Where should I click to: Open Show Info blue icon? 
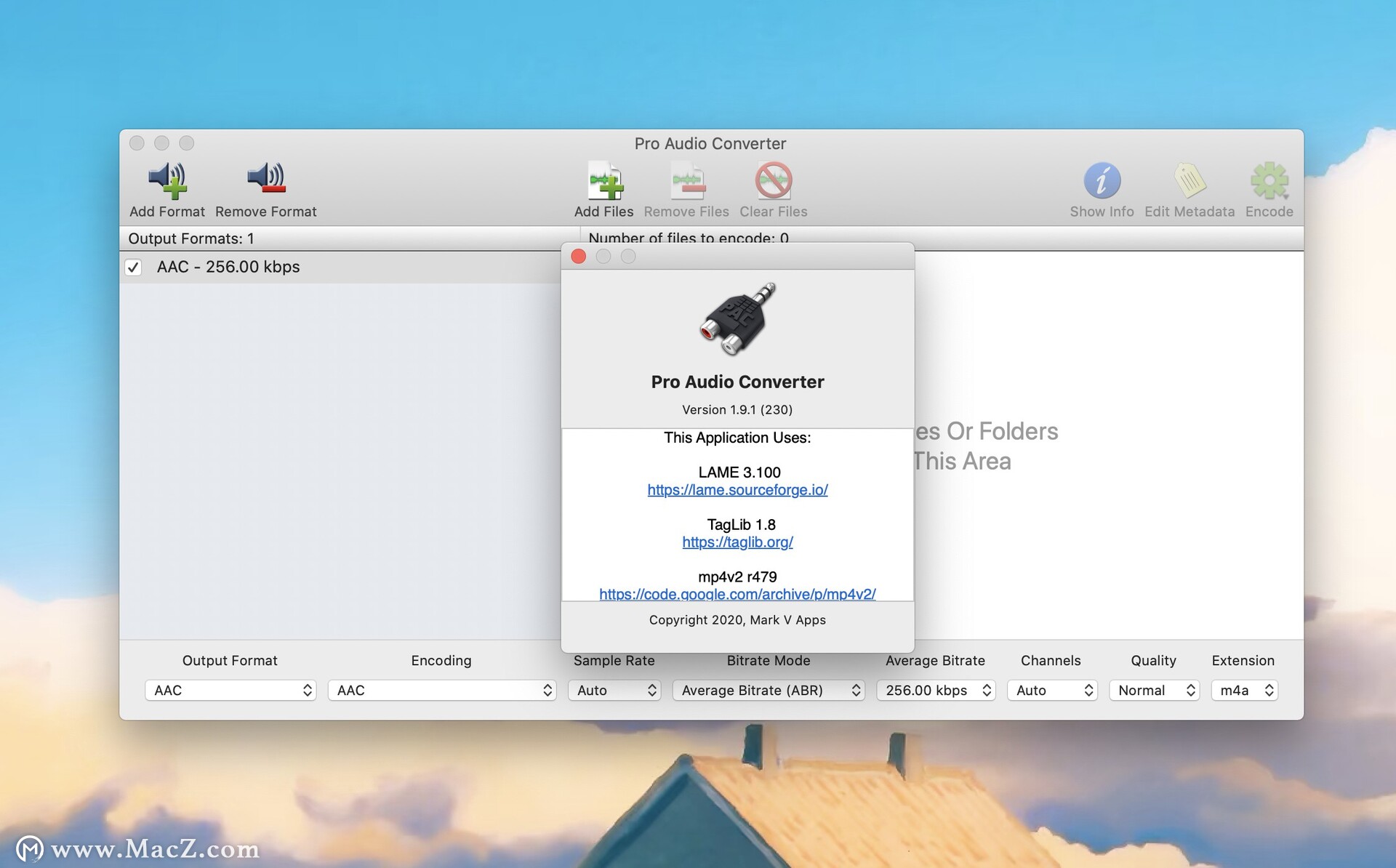click(1102, 181)
